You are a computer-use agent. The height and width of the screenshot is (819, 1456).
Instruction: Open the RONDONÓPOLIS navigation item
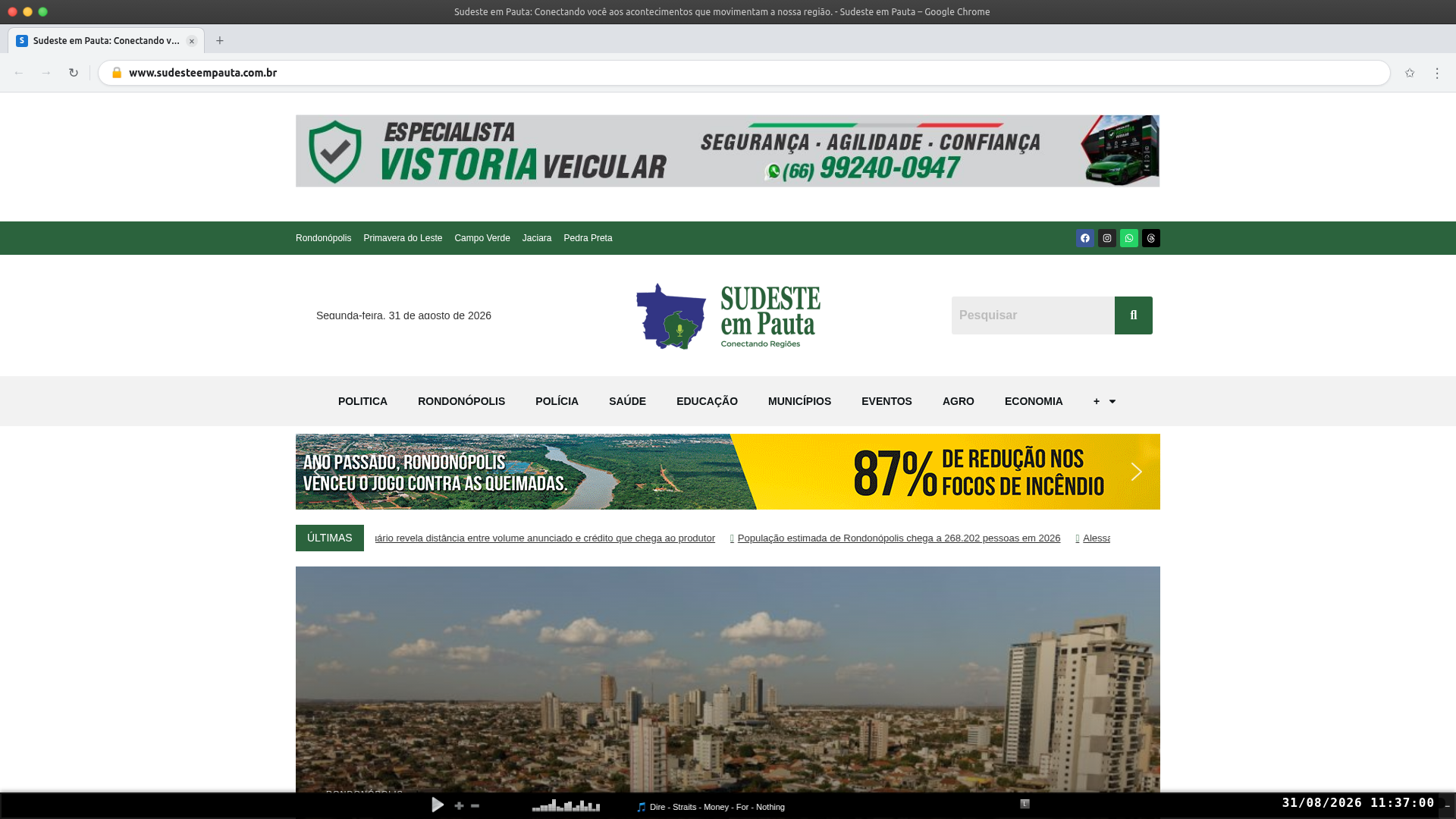[x=461, y=401]
